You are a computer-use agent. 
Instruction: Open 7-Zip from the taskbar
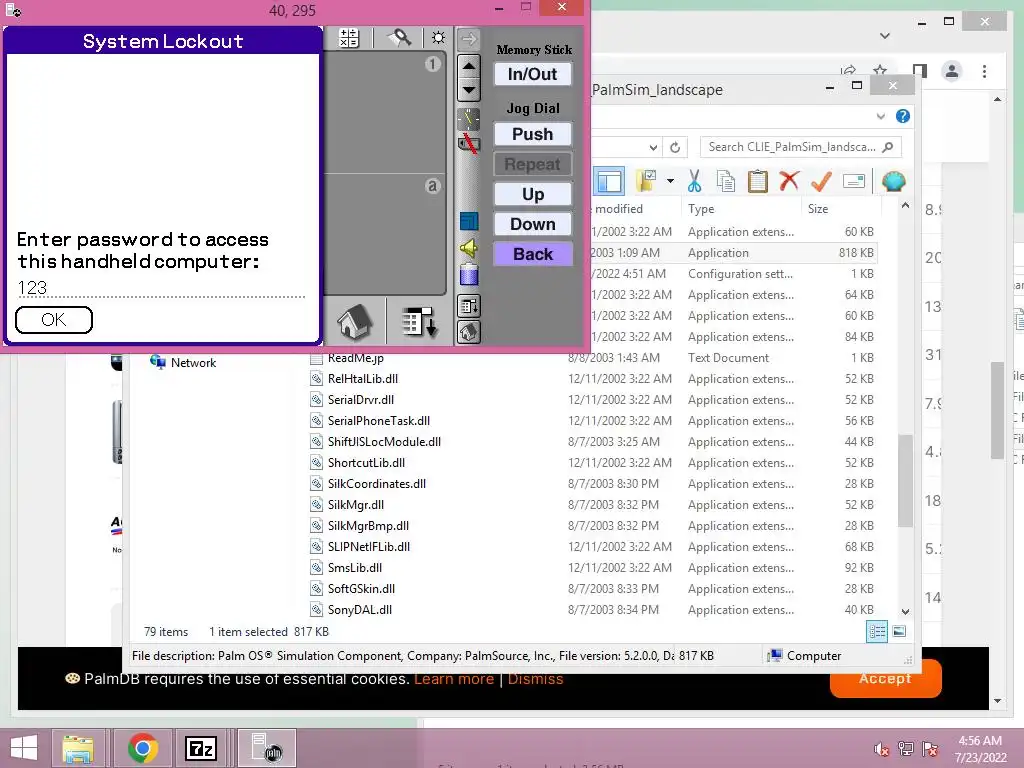coord(200,748)
